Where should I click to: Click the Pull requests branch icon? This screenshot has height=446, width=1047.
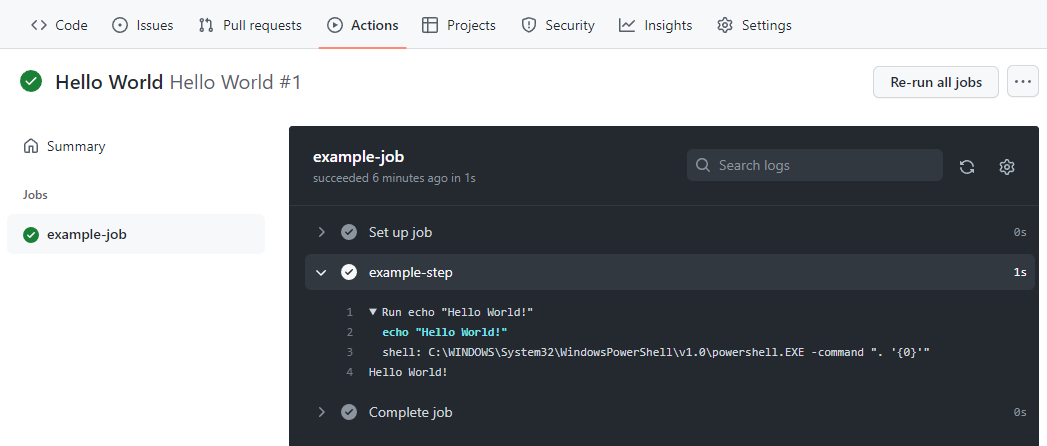tap(206, 25)
